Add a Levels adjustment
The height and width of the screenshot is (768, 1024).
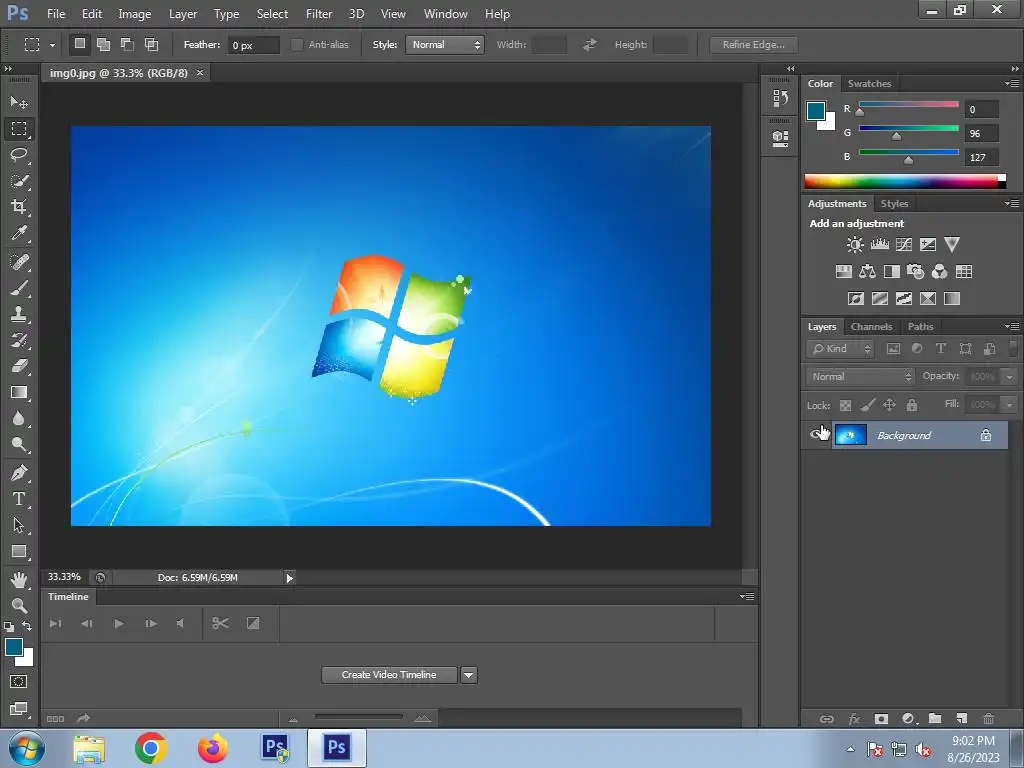pos(880,245)
